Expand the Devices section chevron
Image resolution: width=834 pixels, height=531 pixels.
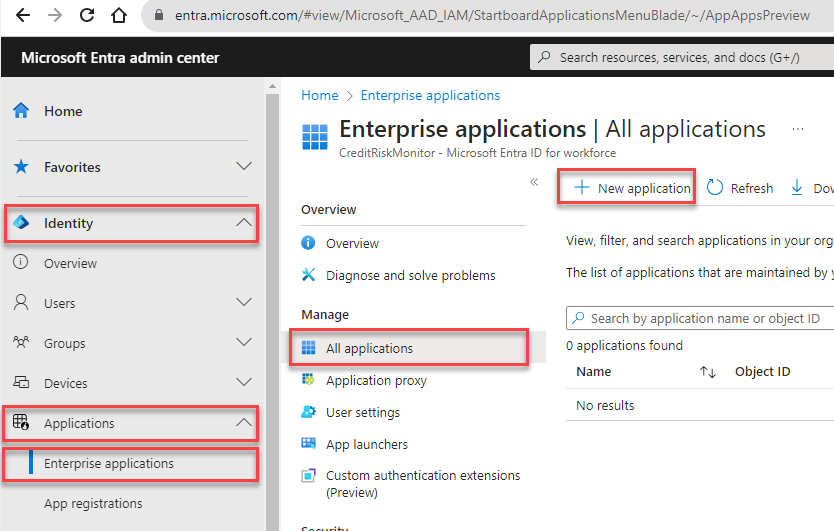244,382
